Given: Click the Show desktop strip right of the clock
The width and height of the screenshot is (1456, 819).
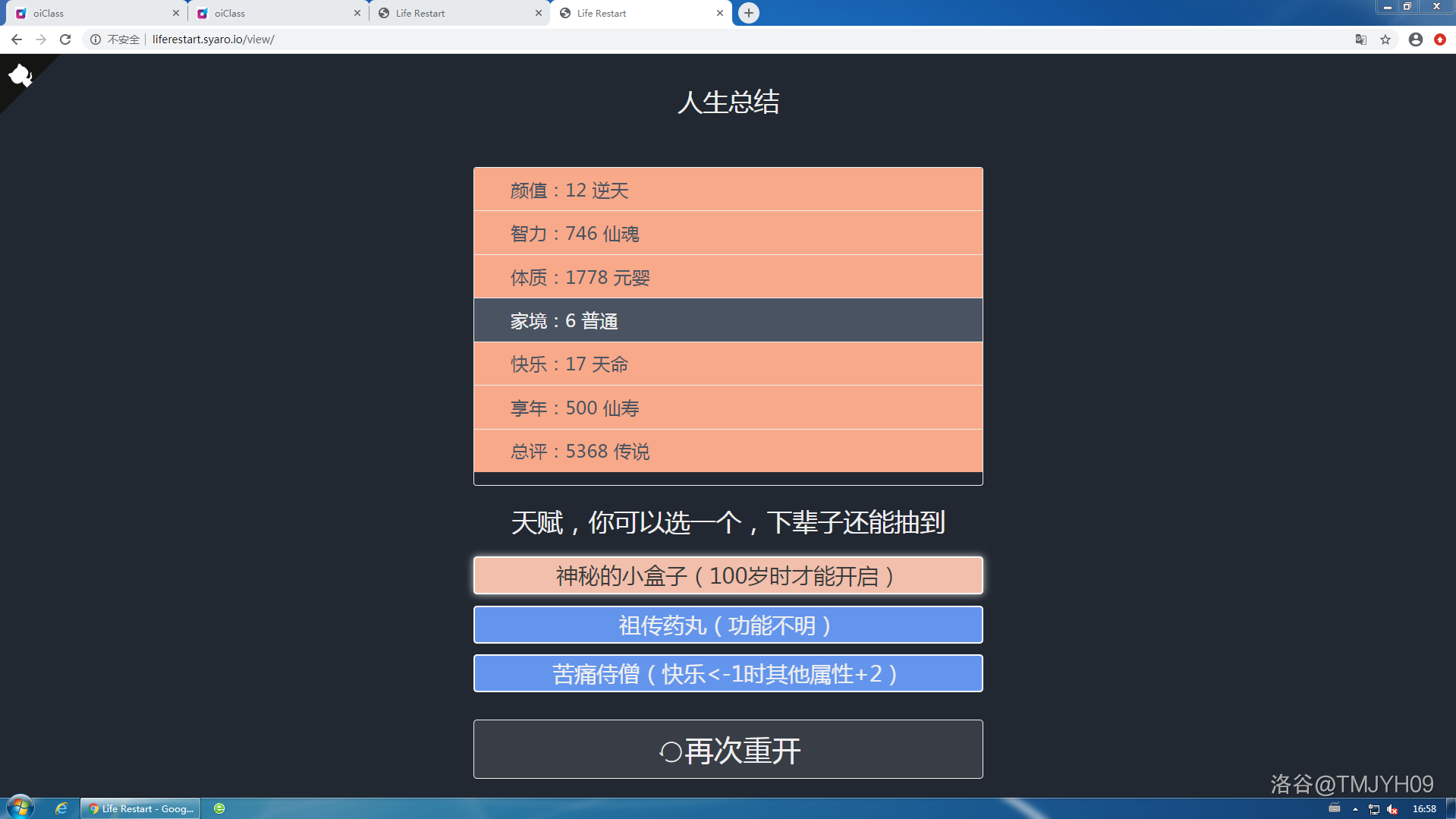Looking at the screenshot, I should point(1451,808).
